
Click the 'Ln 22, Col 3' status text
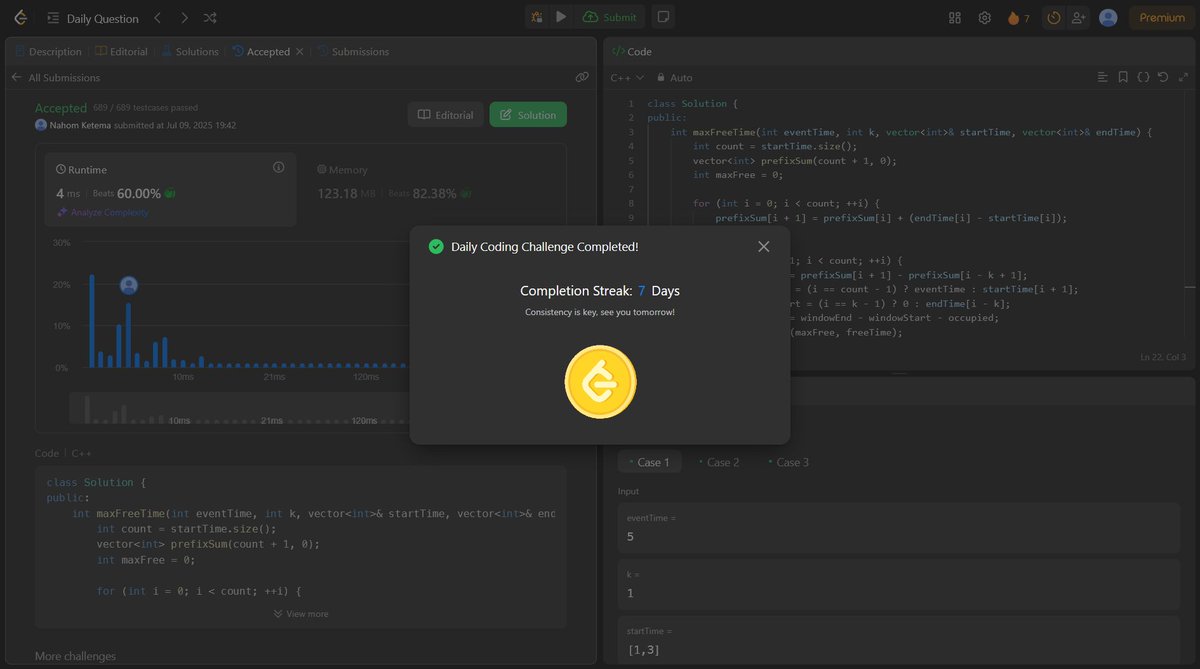[1163, 357]
